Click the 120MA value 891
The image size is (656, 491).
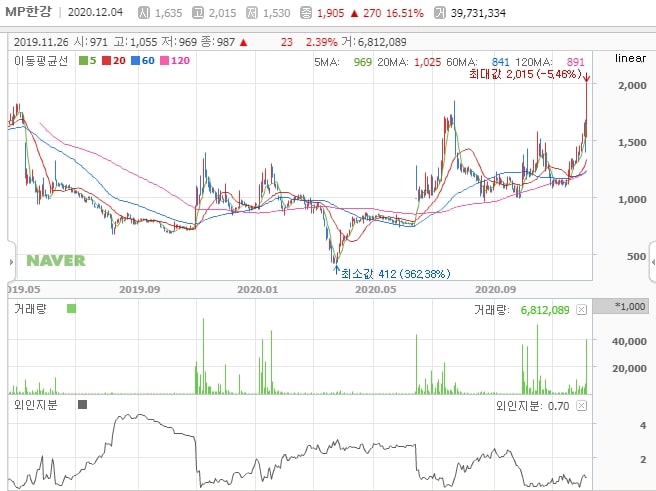pyautogui.click(x=576, y=62)
